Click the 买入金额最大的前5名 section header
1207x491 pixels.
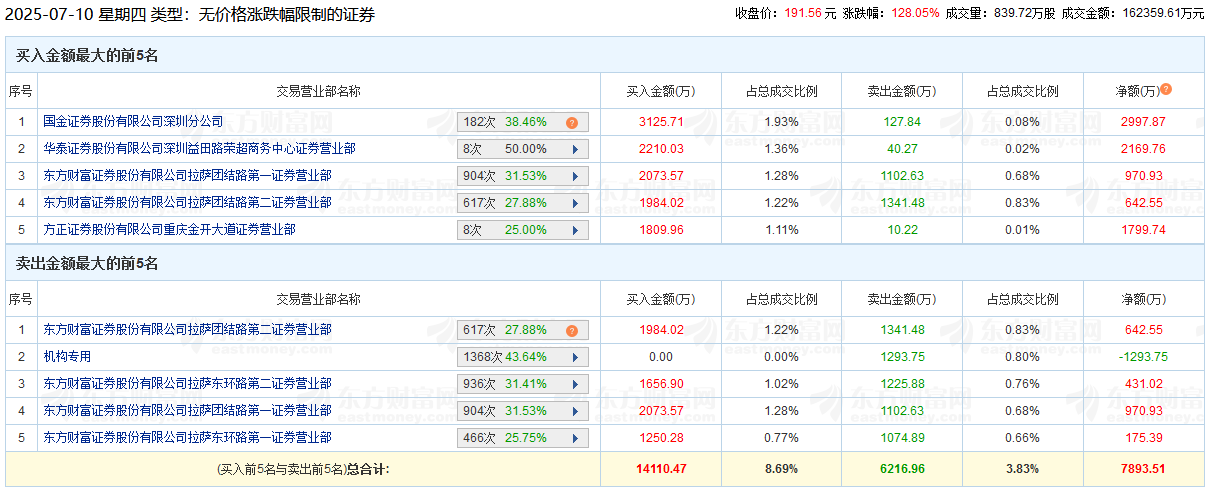tap(87, 56)
